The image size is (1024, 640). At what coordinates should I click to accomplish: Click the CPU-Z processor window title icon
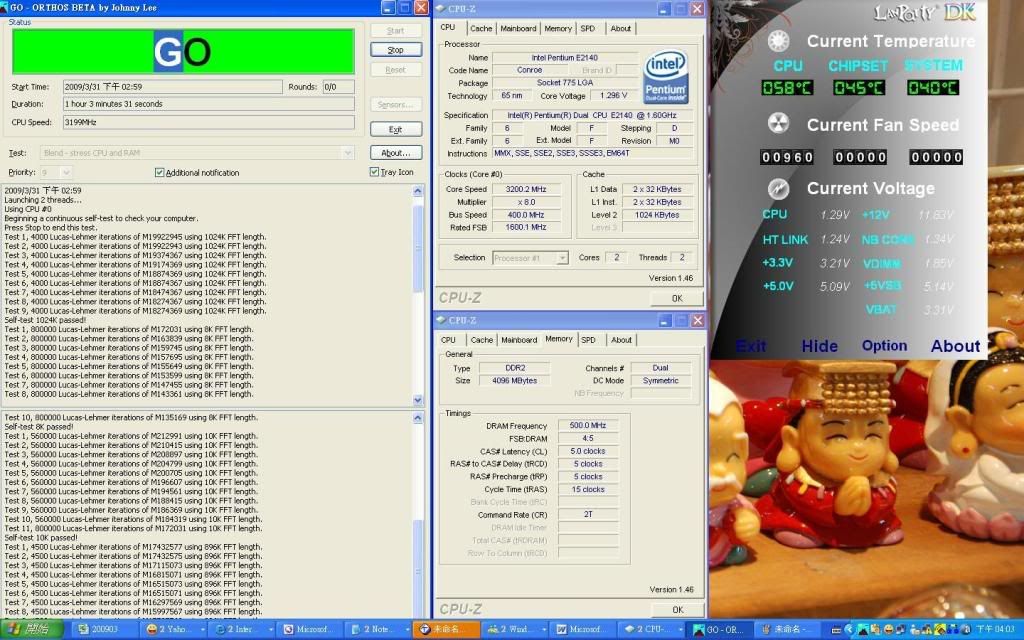tap(440, 8)
